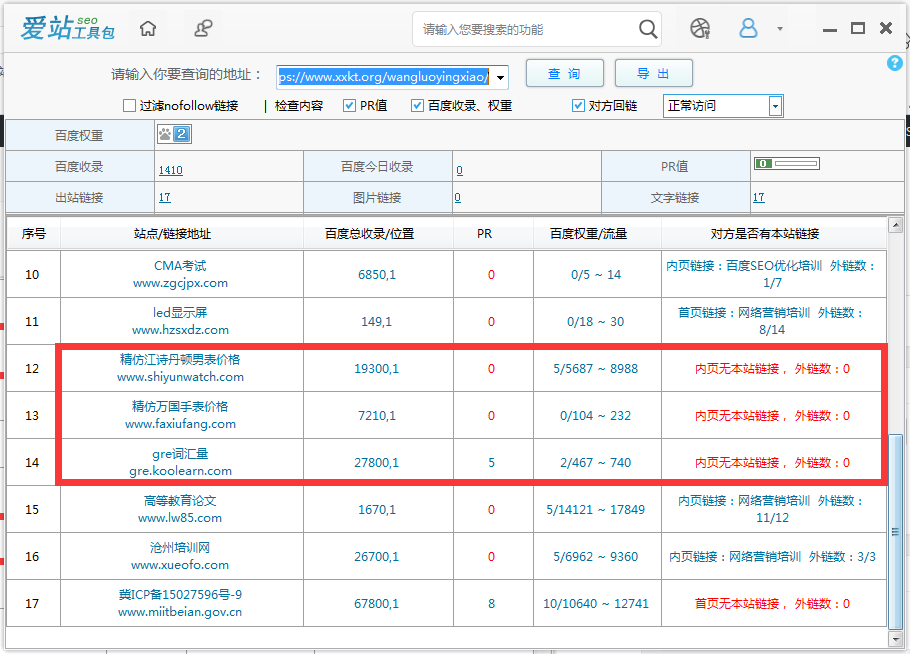Open CMA考试 www.zgcjpx.com site link

click(180, 274)
